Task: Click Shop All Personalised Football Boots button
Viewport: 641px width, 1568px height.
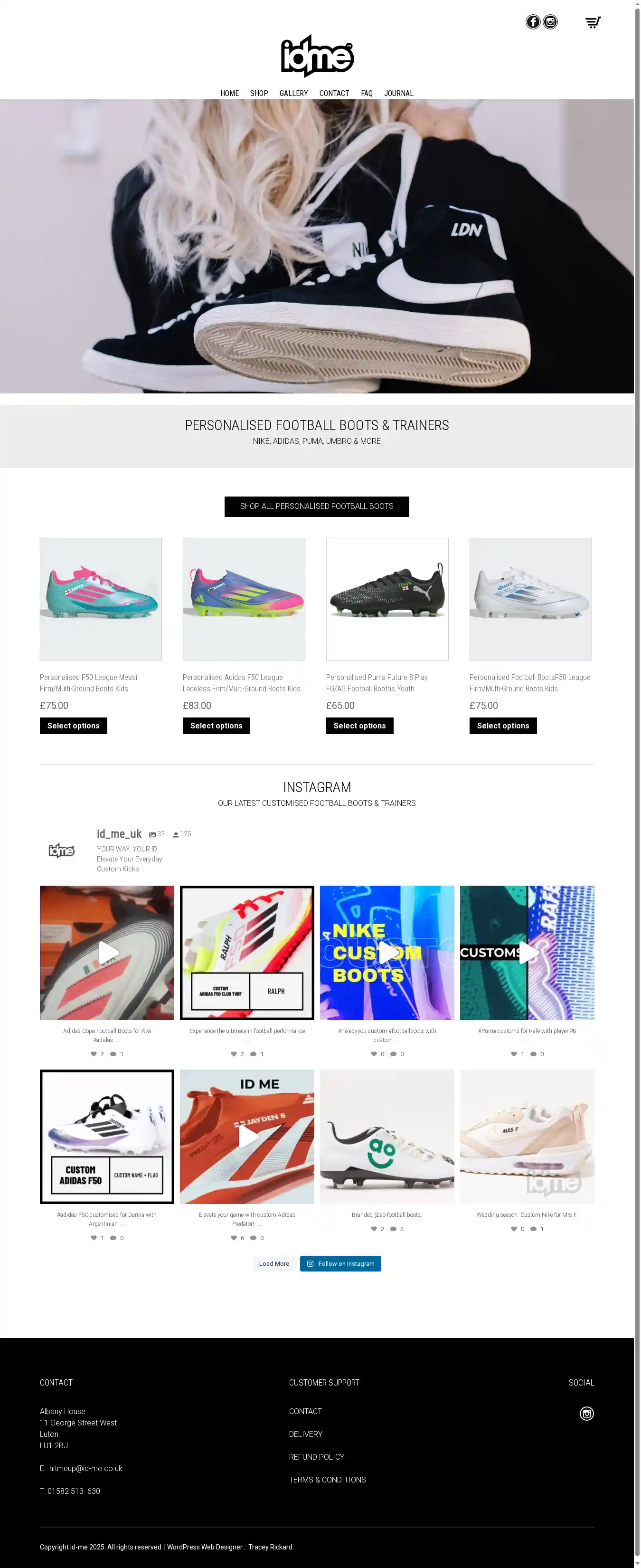Action: pos(317,507)
